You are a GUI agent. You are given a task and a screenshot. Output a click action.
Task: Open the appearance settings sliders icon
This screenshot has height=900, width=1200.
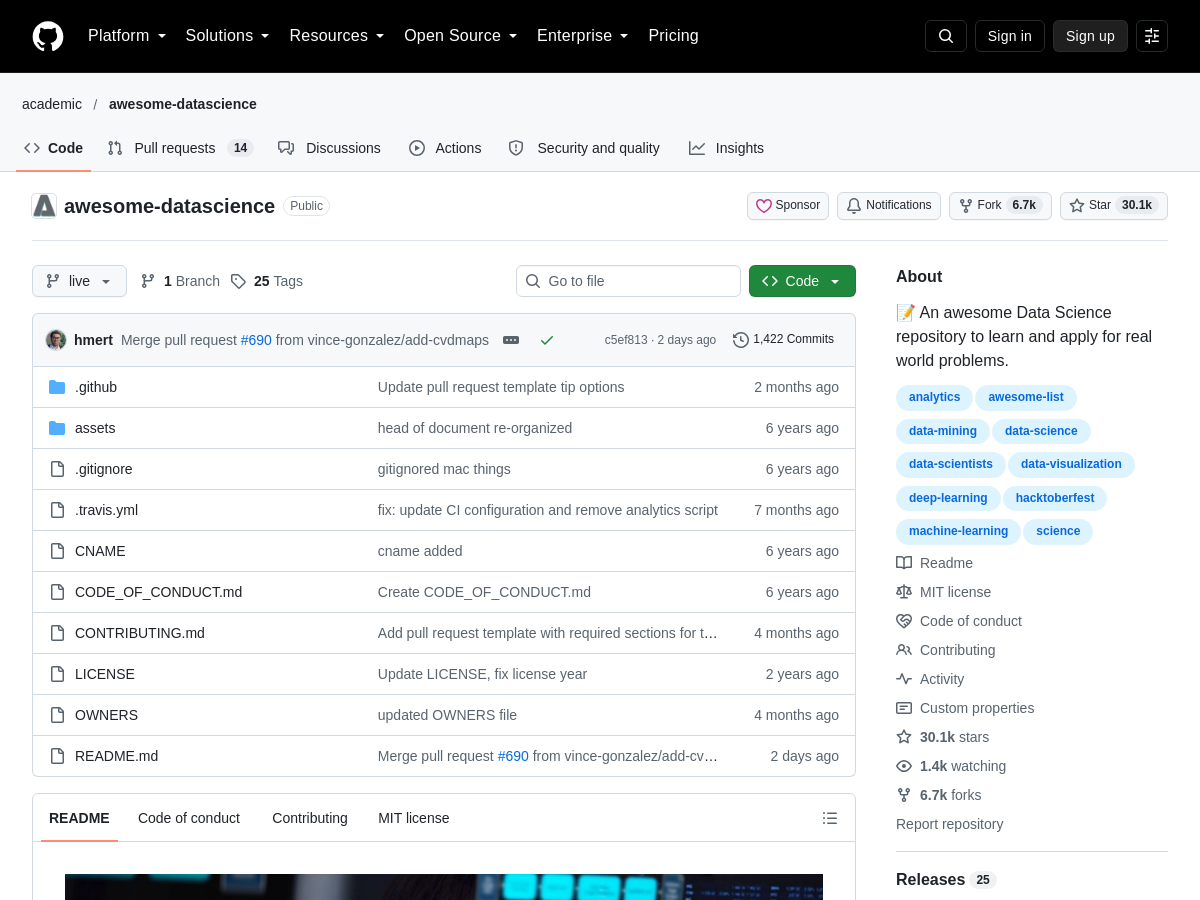pos(1152,36)
